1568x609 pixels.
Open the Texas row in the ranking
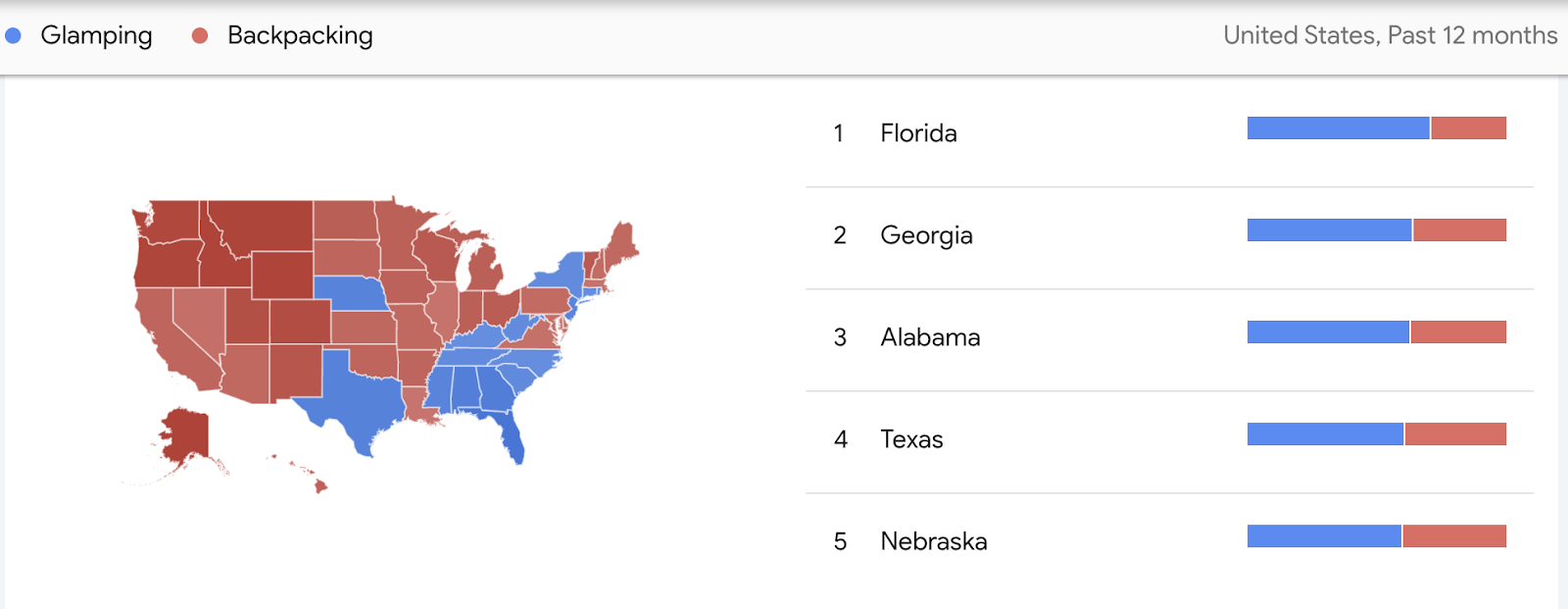pyautogui.click(x=1169, y=439)
